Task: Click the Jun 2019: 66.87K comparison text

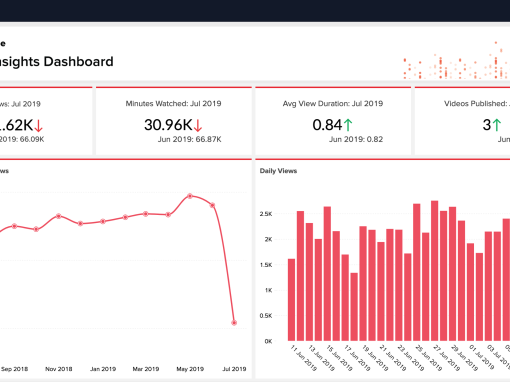Action: point(189,139)
